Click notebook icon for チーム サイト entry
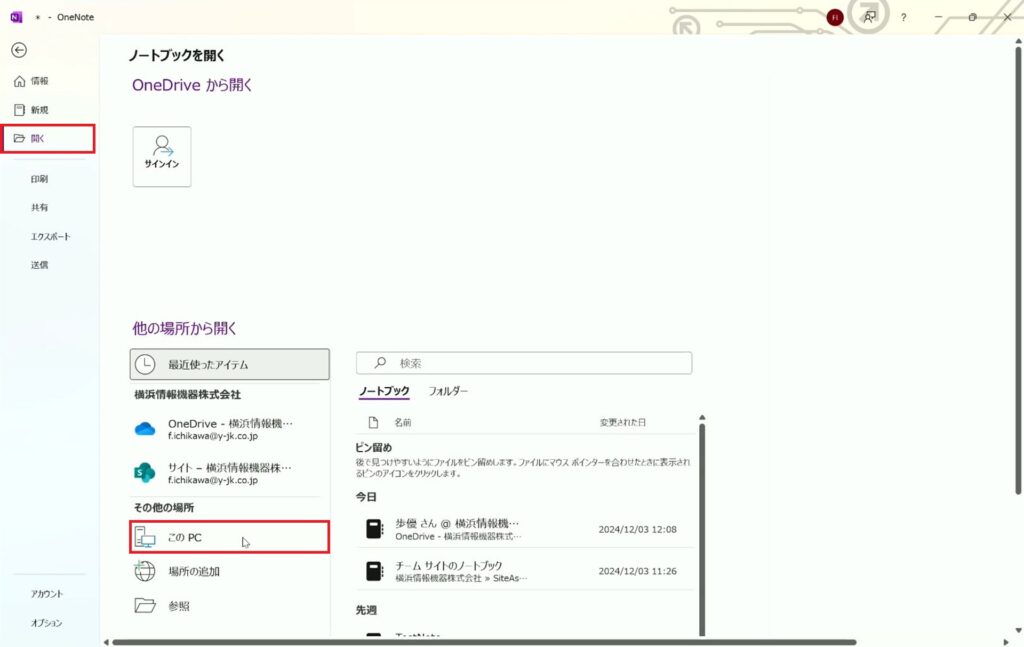The image size is (1024, 647). coord(374,571)
